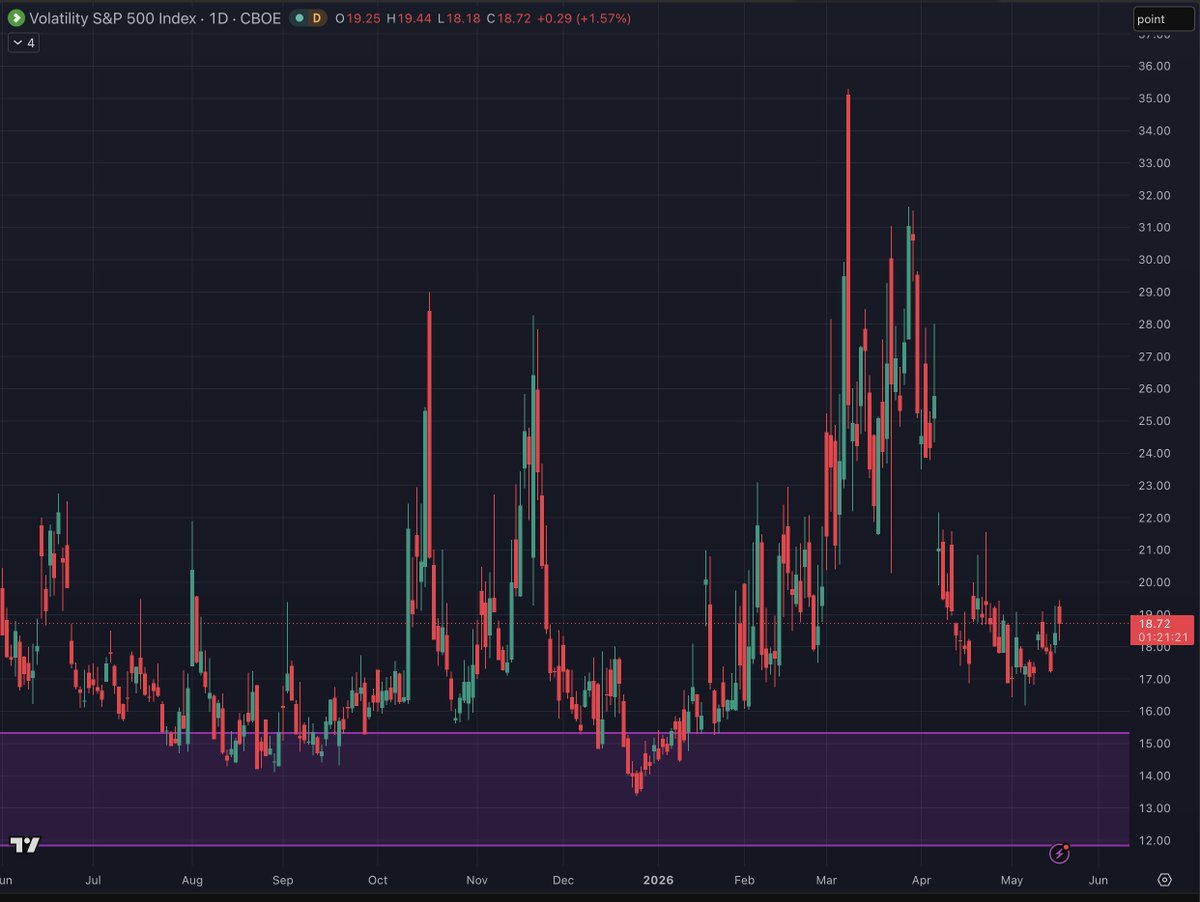Screen dimensions: 1200x902
Task: Click the orange D data badge
Action: 317,18
